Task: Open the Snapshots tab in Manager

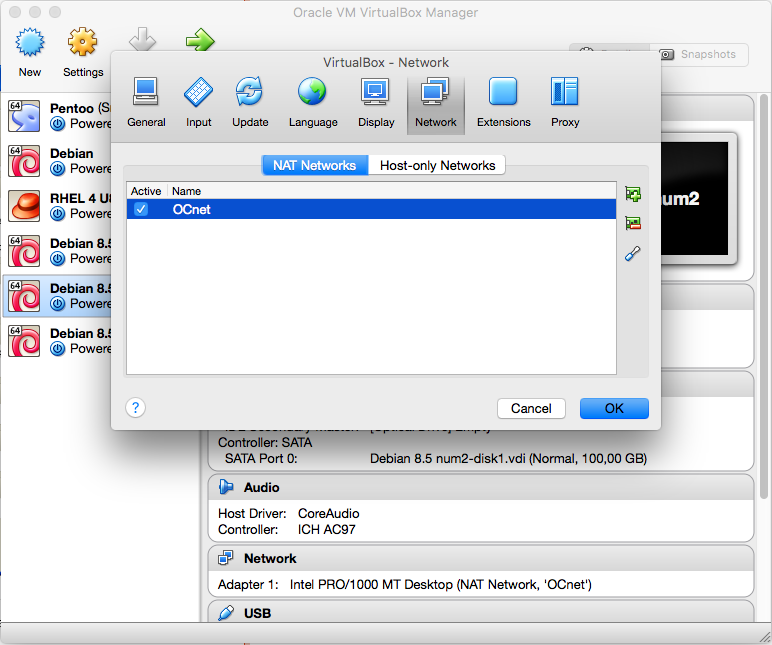Action: 699,54
